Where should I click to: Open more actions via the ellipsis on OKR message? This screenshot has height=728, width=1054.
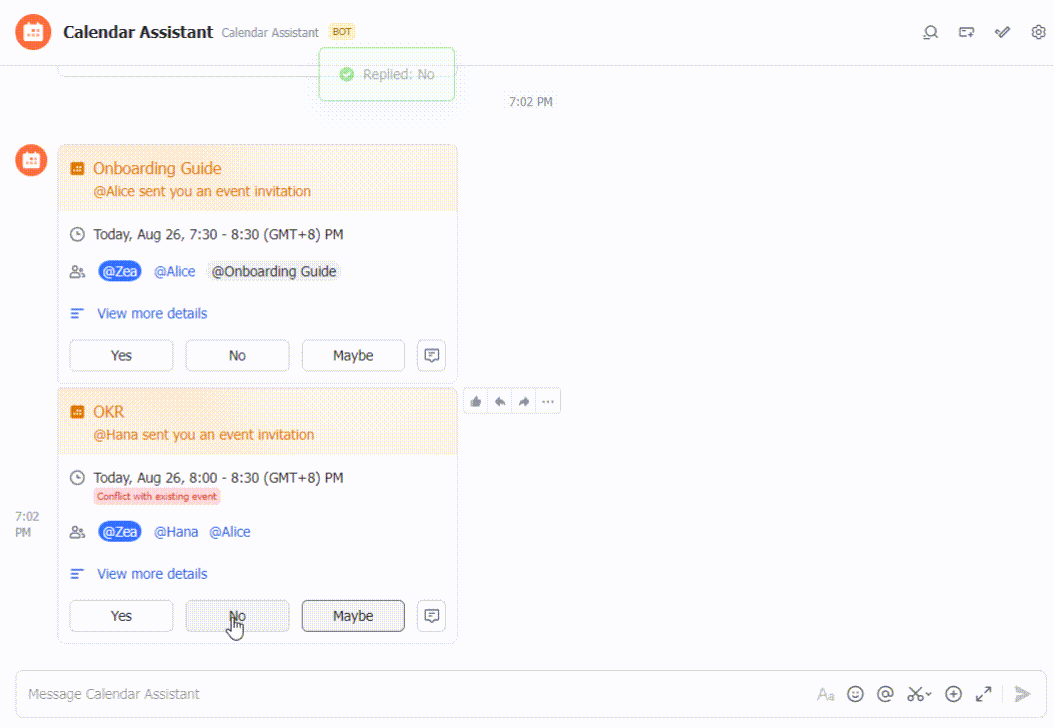[x=547, y=400]
